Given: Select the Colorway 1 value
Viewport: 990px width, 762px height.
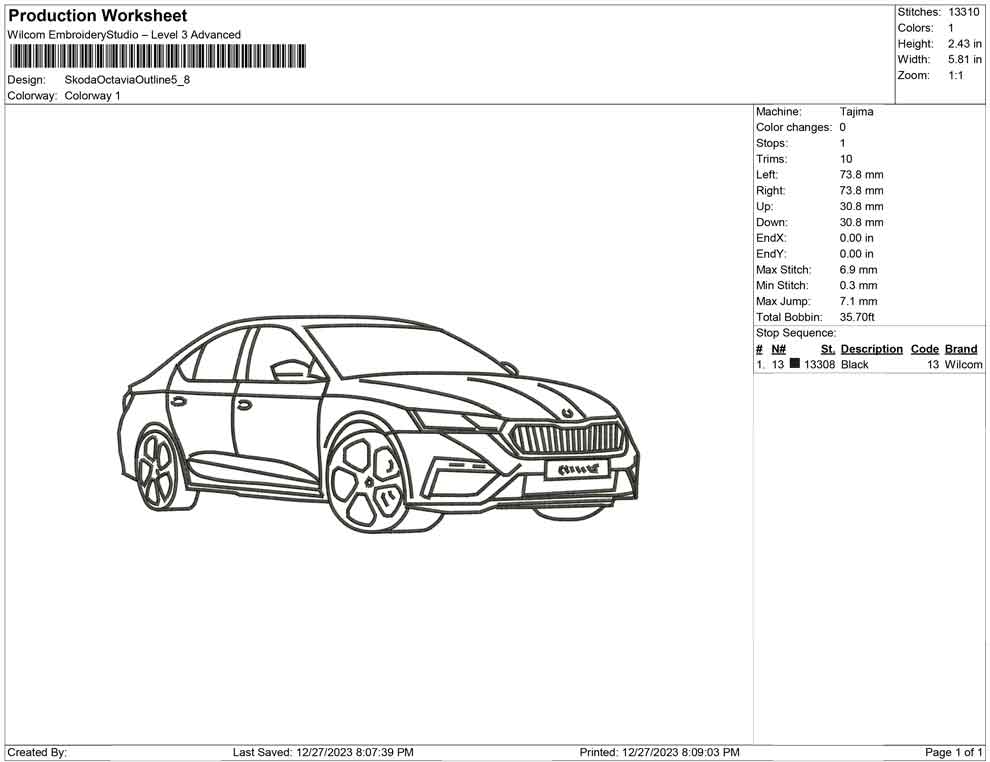Looking at the screenshot, I should tap(92, 95).
